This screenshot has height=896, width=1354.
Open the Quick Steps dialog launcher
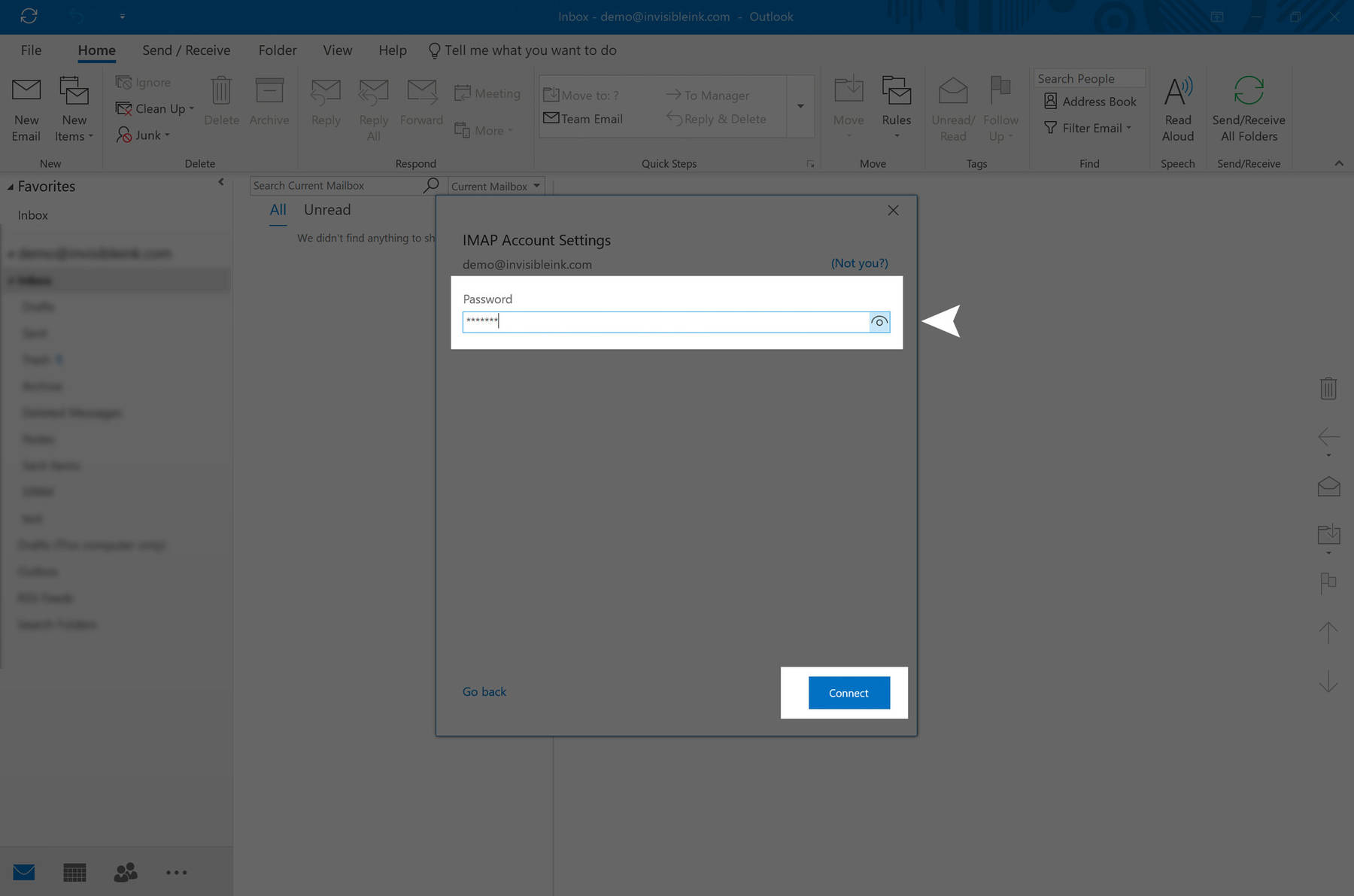pos(810,164)
